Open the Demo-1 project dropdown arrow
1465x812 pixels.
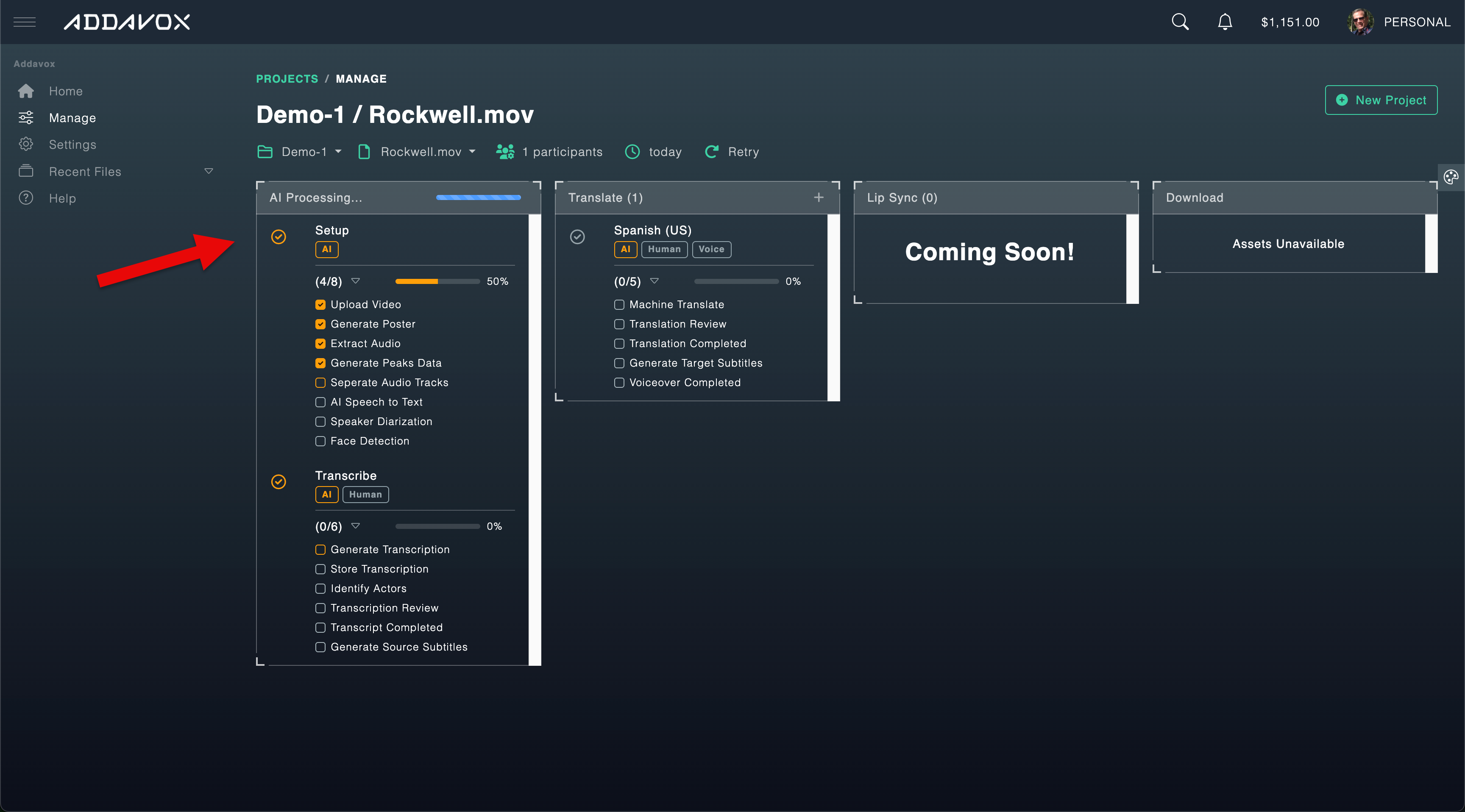pyautogui.click(x=338, y=152)
